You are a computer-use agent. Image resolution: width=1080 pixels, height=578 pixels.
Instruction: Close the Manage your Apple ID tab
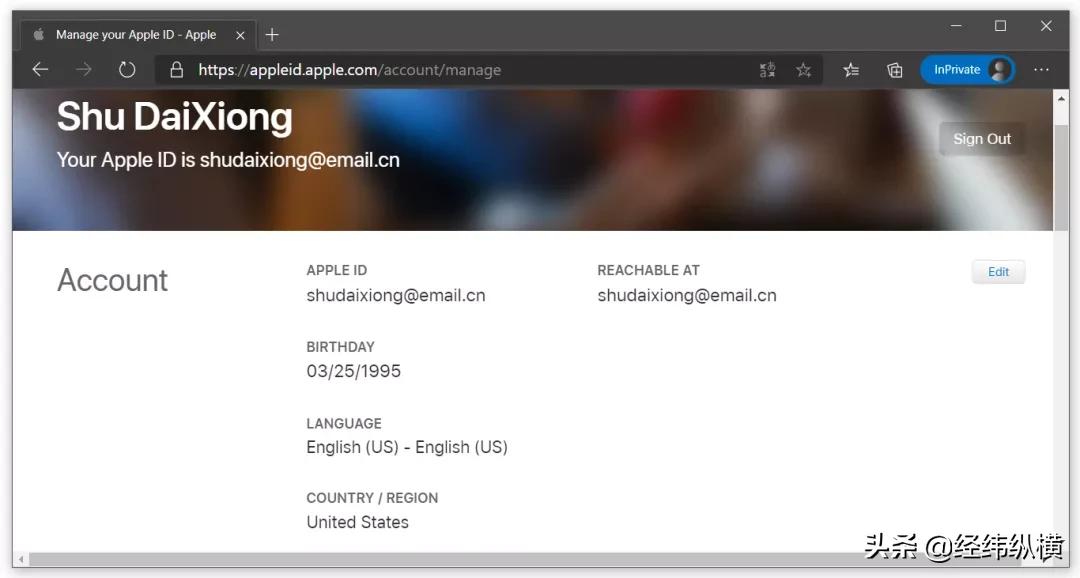click(x=240, y=34)
